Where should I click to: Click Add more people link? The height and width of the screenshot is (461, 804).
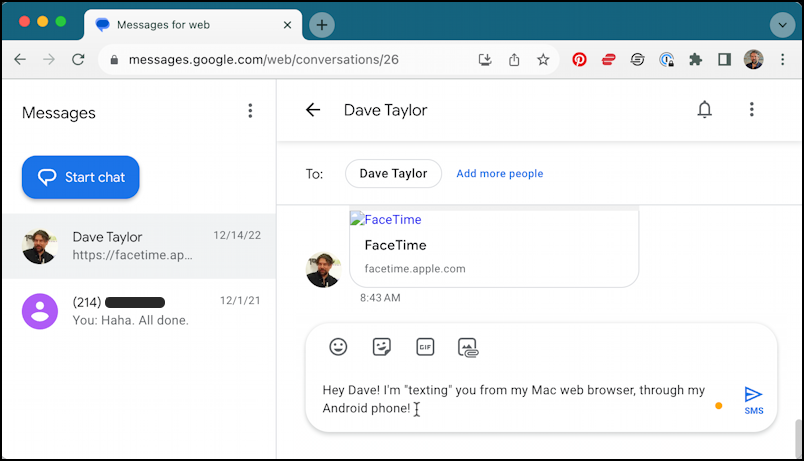coord(499,174)
